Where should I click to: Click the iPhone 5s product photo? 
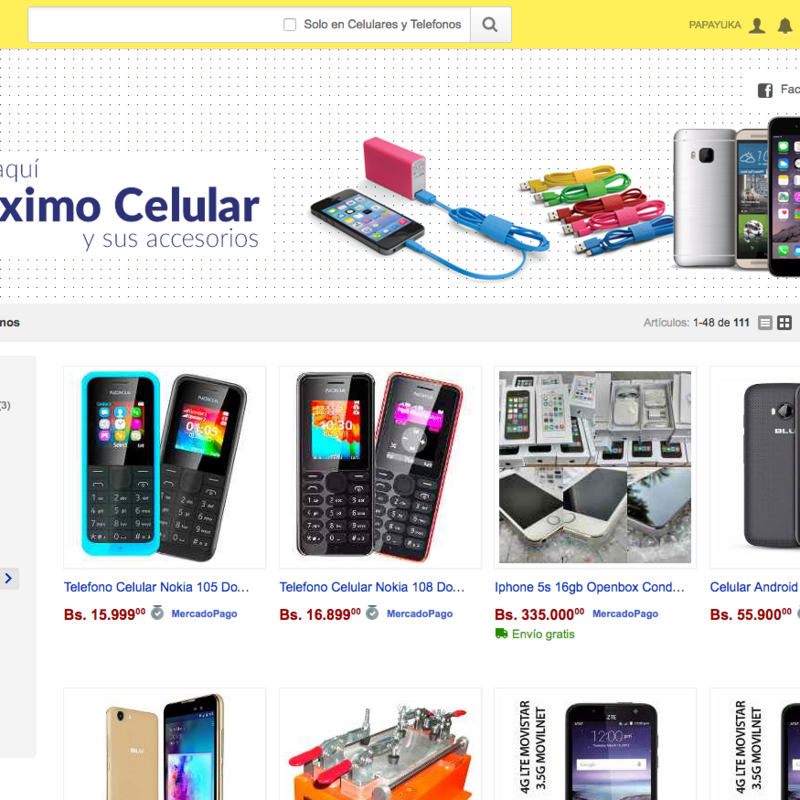click(595, 467)
